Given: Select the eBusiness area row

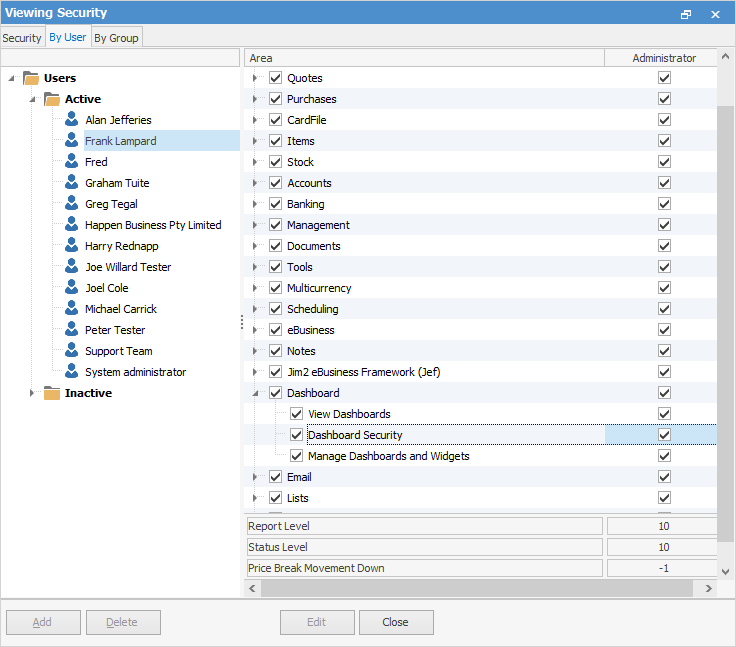Looking at the screenshot, I should coord(480,330).
